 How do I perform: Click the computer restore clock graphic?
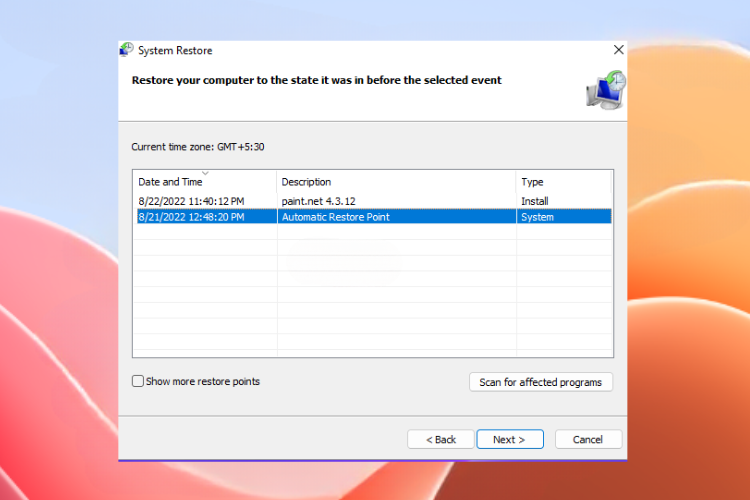606,90
